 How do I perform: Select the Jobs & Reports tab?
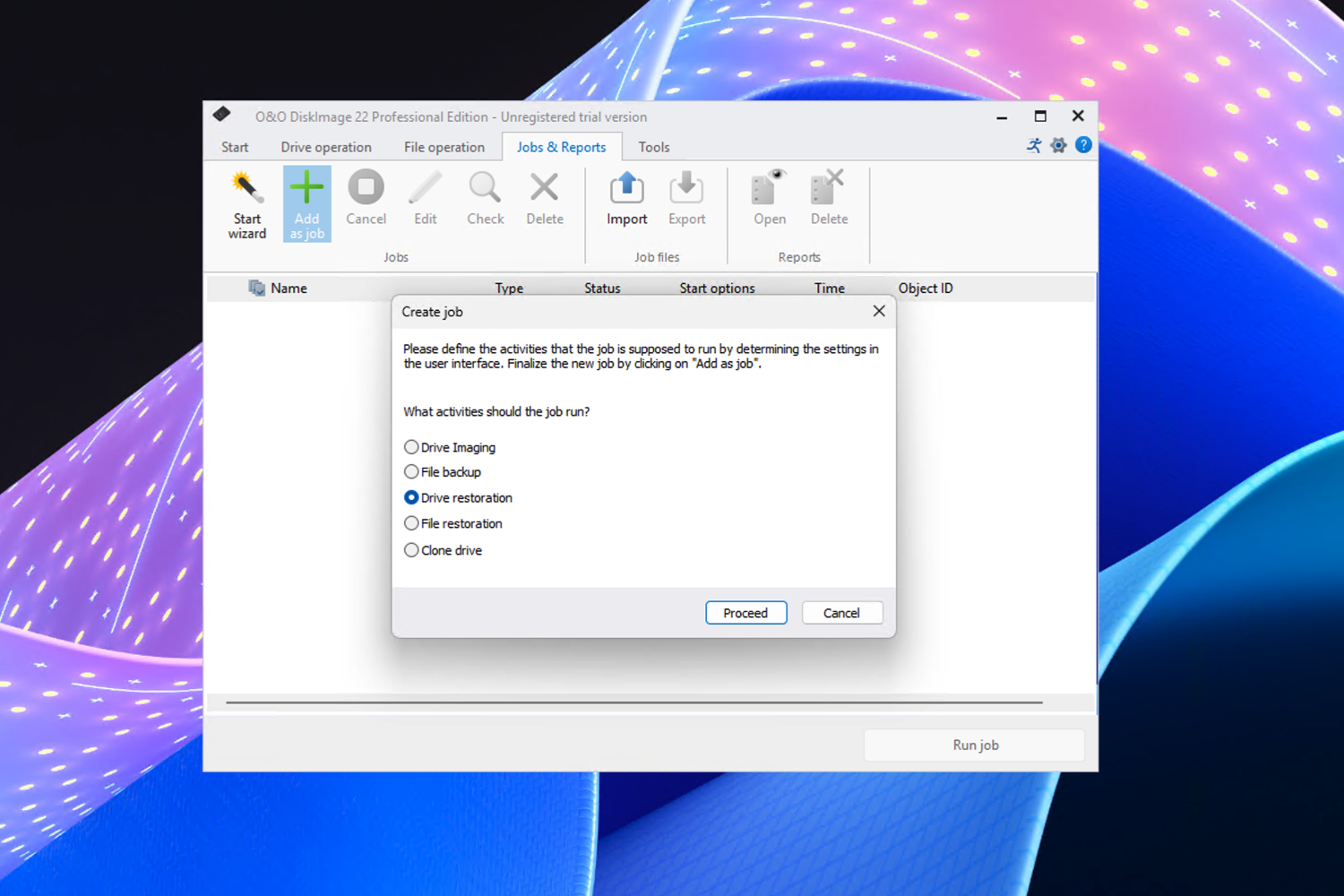562,147
